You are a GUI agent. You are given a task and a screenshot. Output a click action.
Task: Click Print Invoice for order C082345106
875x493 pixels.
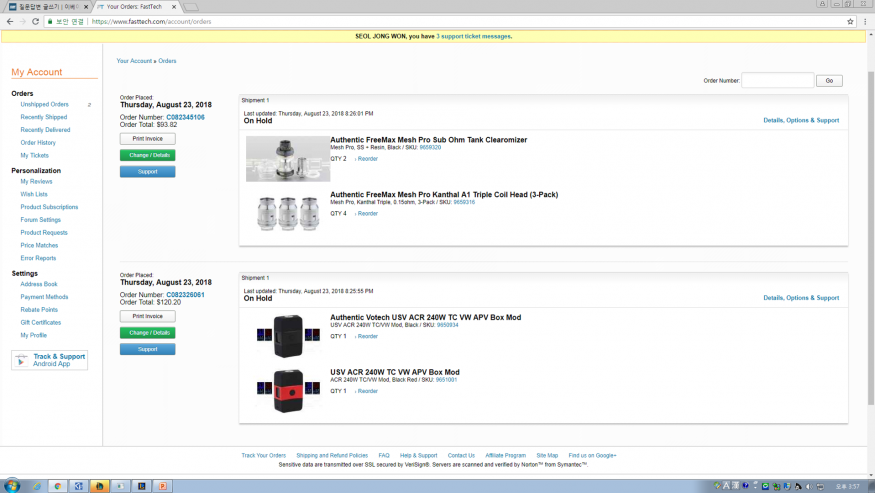147,139
